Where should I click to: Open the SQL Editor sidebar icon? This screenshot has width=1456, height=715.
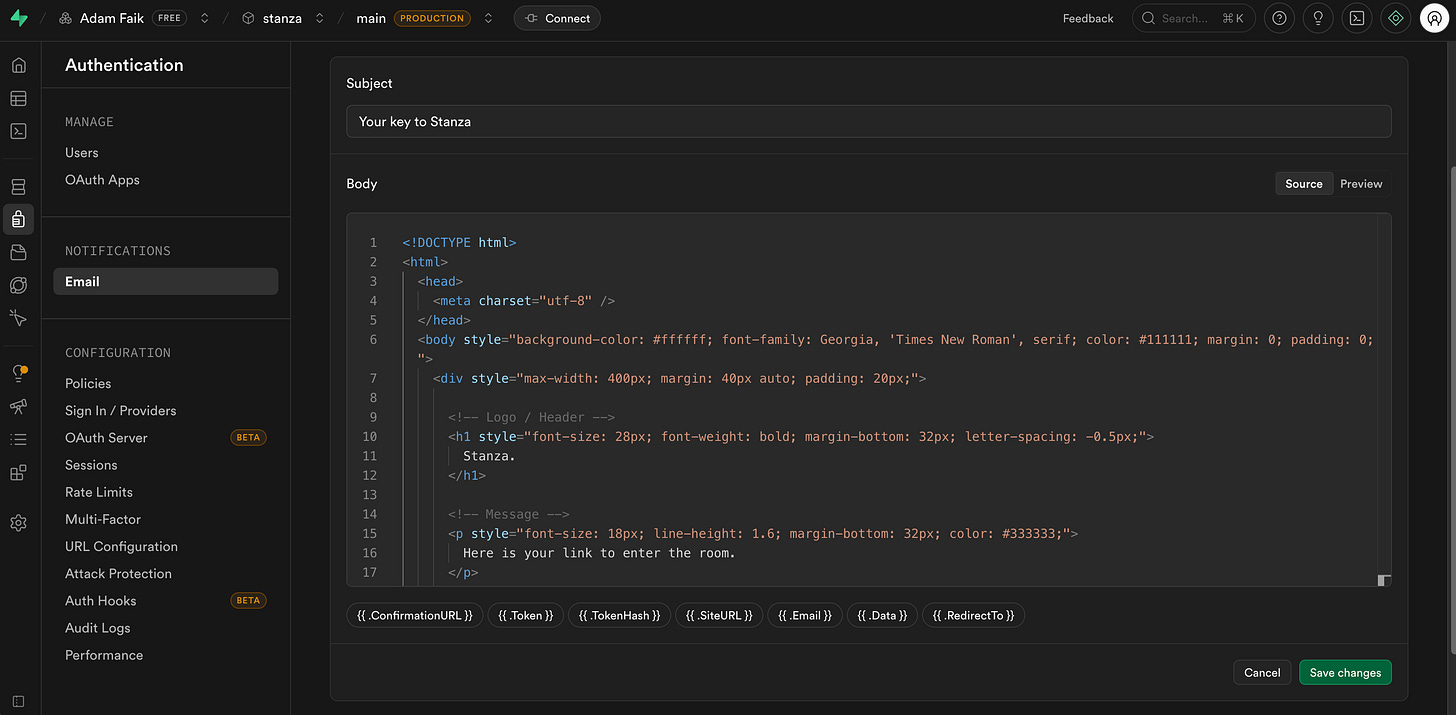tap(18, 131)
